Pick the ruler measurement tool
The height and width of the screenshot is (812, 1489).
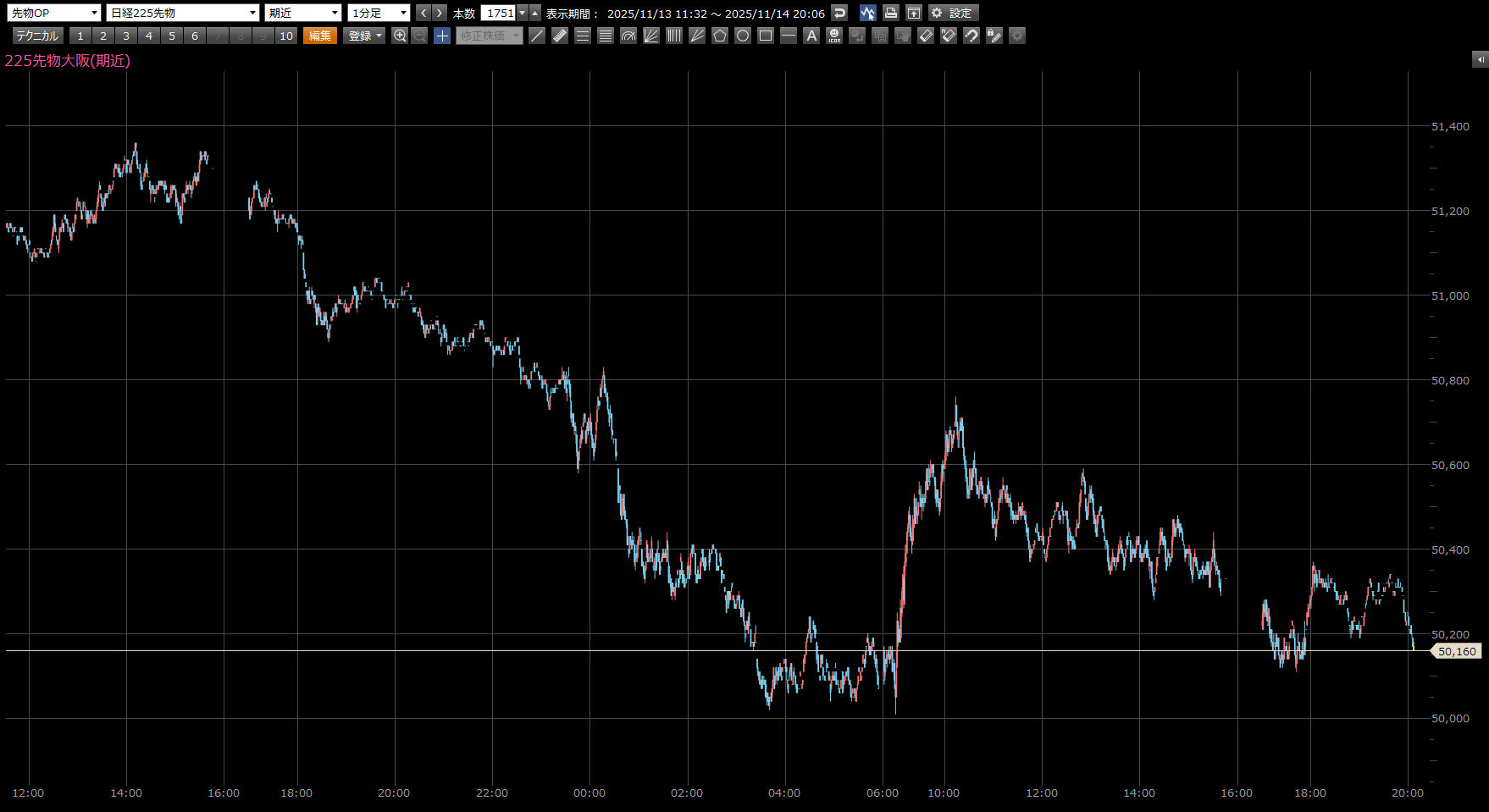(x=560, y=36)
